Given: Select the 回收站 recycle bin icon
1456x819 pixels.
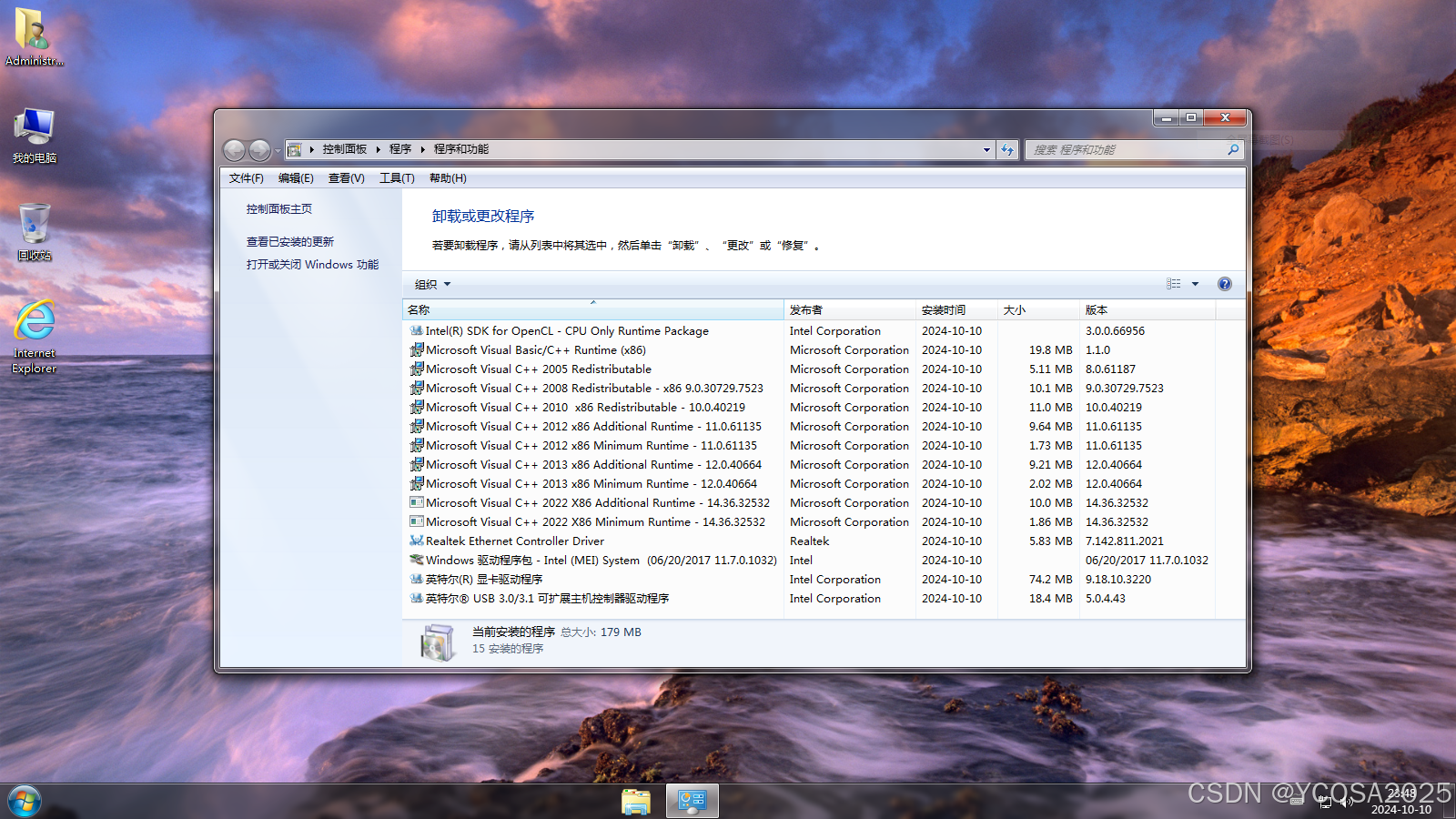Looking at the screenshot, I should (x=34, y=232).
